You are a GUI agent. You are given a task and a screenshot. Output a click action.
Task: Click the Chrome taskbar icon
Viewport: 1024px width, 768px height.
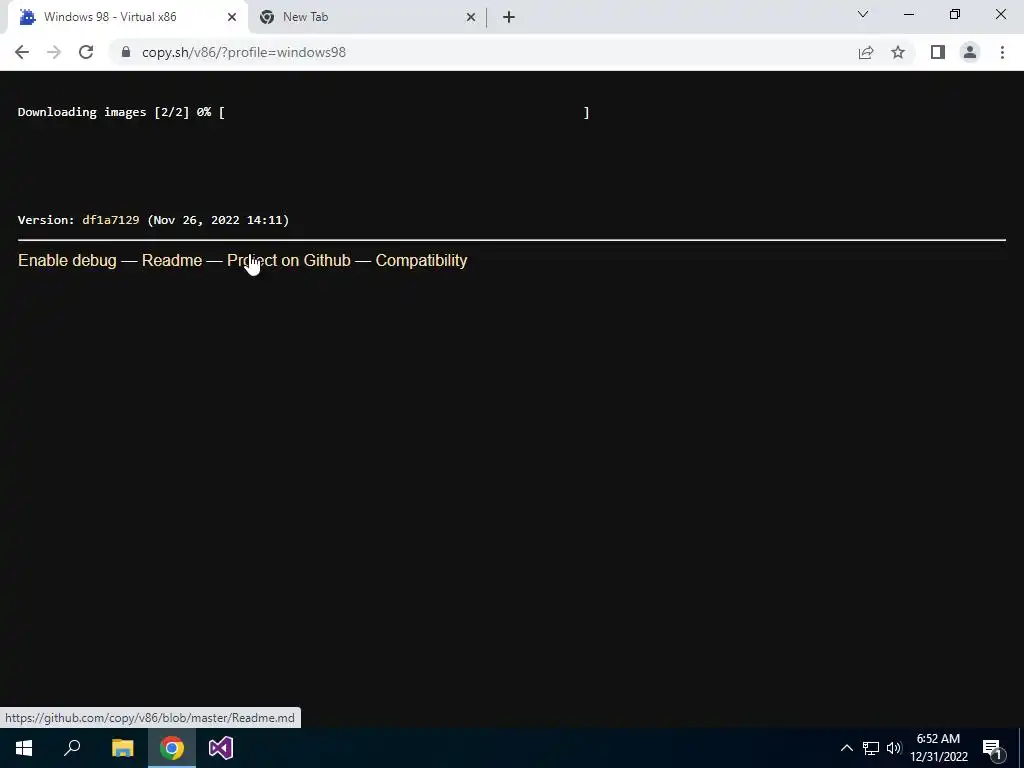click(172, 748)
